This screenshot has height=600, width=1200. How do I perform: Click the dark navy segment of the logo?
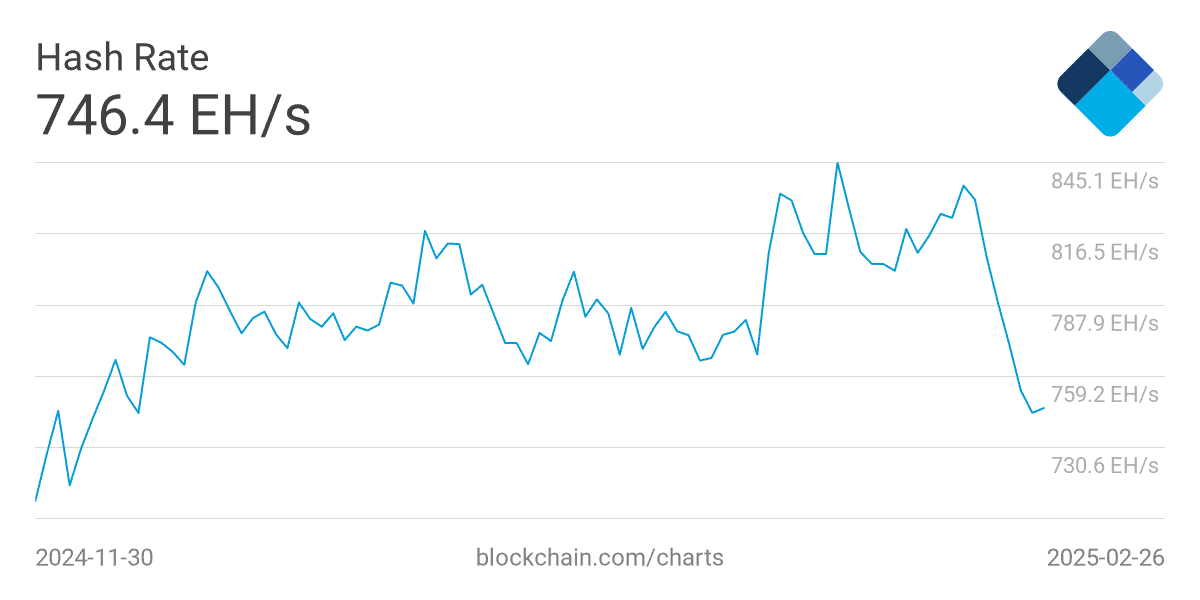1083,78
